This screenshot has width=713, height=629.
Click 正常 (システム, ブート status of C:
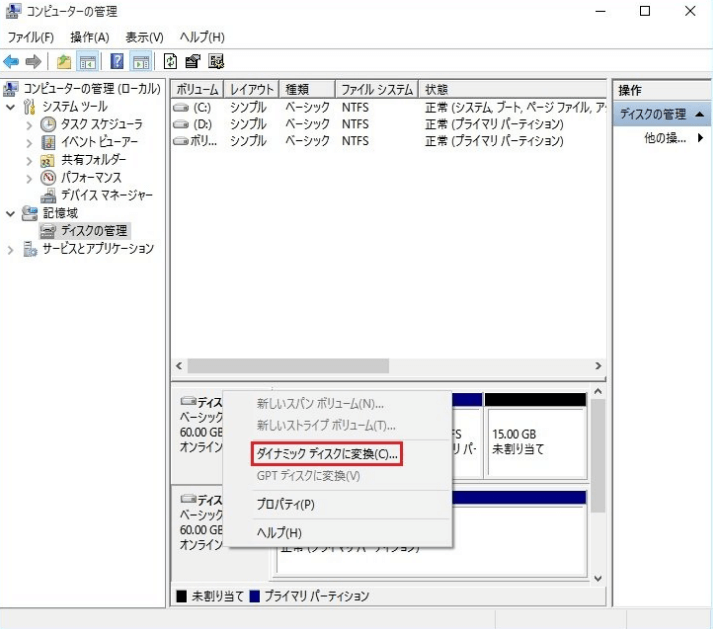coord(514,108)
